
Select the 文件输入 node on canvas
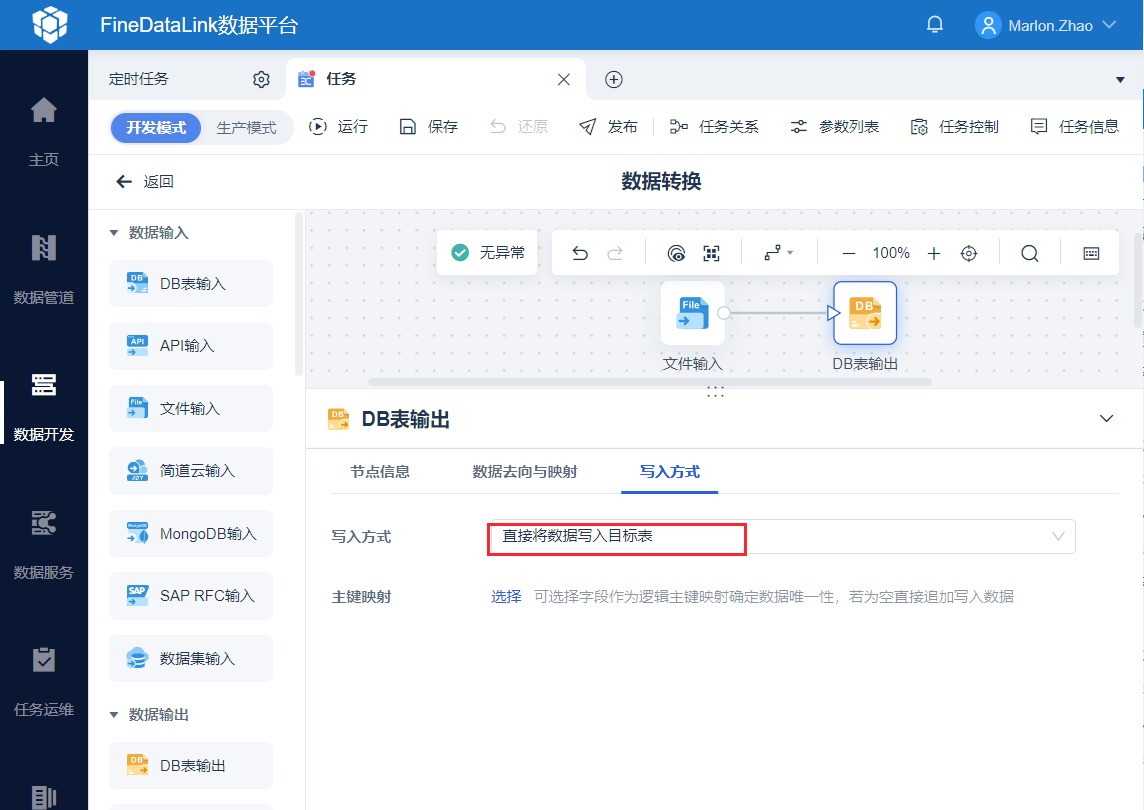coord(692,313)
